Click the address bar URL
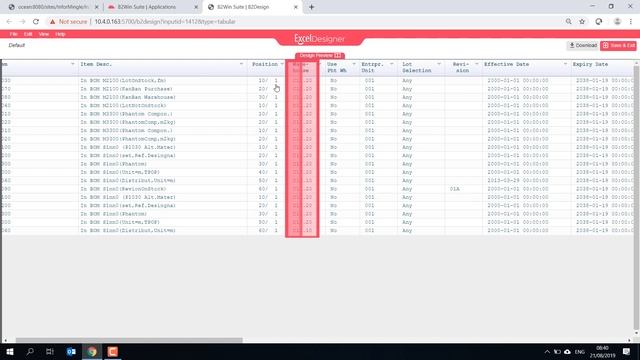 coord(165,22)
